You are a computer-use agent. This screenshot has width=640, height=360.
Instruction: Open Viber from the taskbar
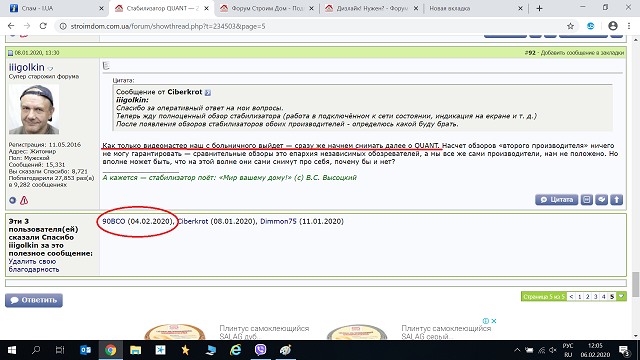click(260, 350)
